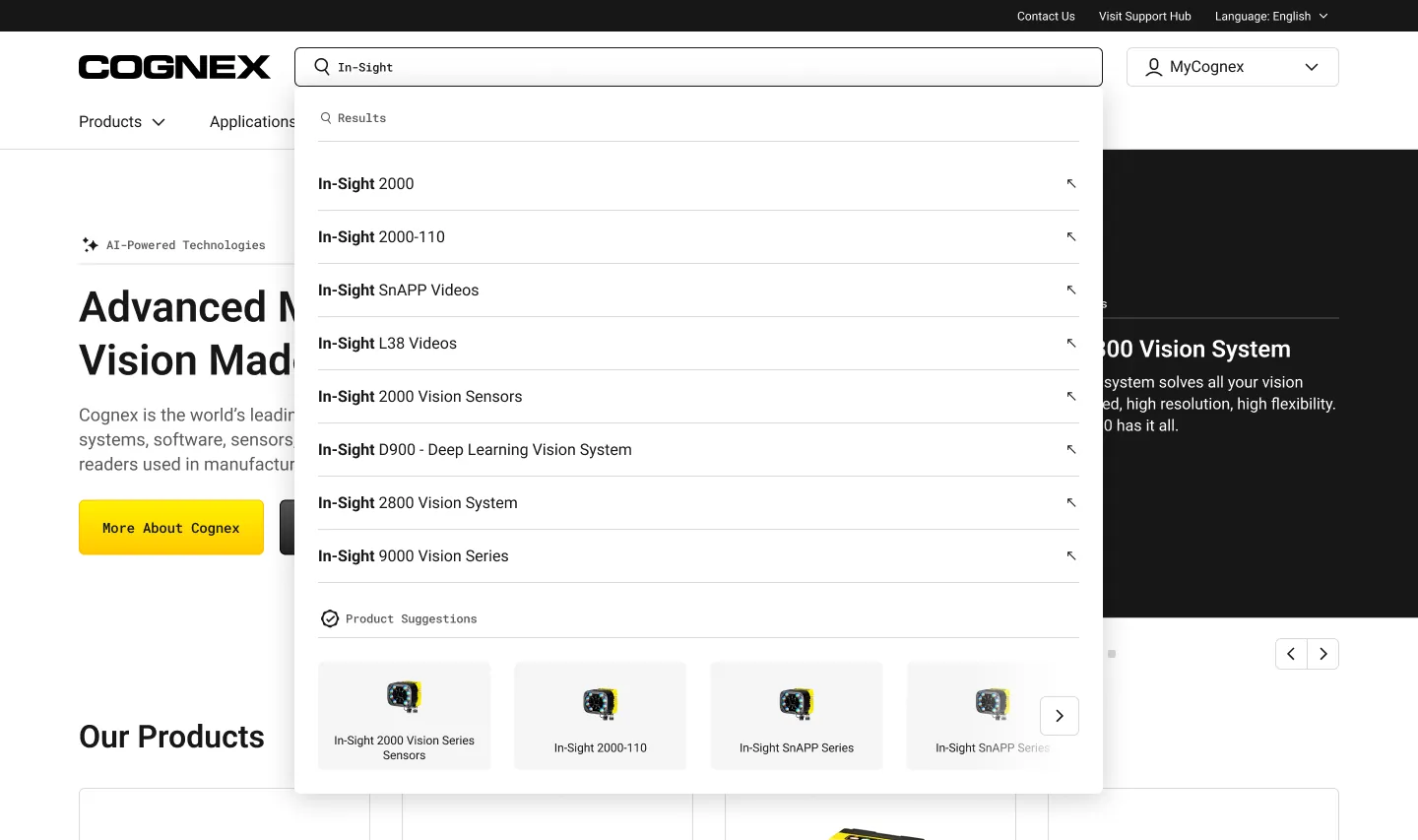Click arrow icon beside In-Sight 2000-110 result
This screenshot has height=840, width=1418.
tap(1071, 236)
